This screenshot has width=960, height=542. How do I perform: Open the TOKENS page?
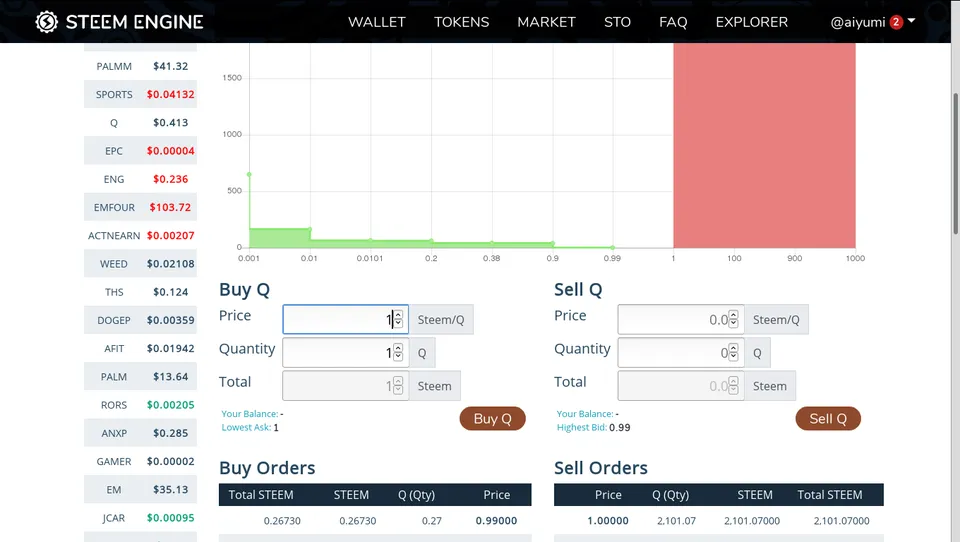click(x=462, y=22)
